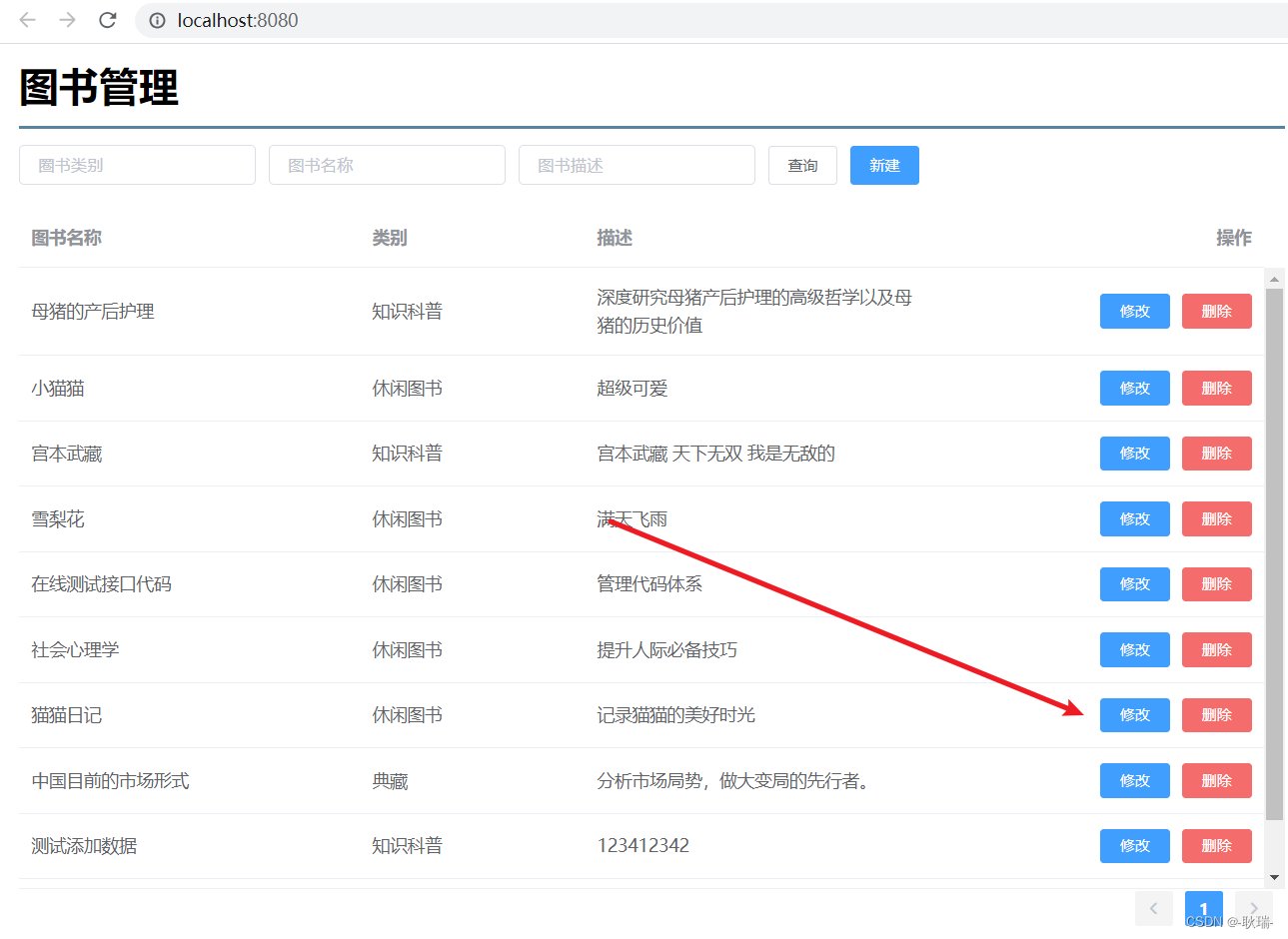Delete the 母猪的产后护理 row via 删除
The image size is (1288, 939).
(1217, 311)
